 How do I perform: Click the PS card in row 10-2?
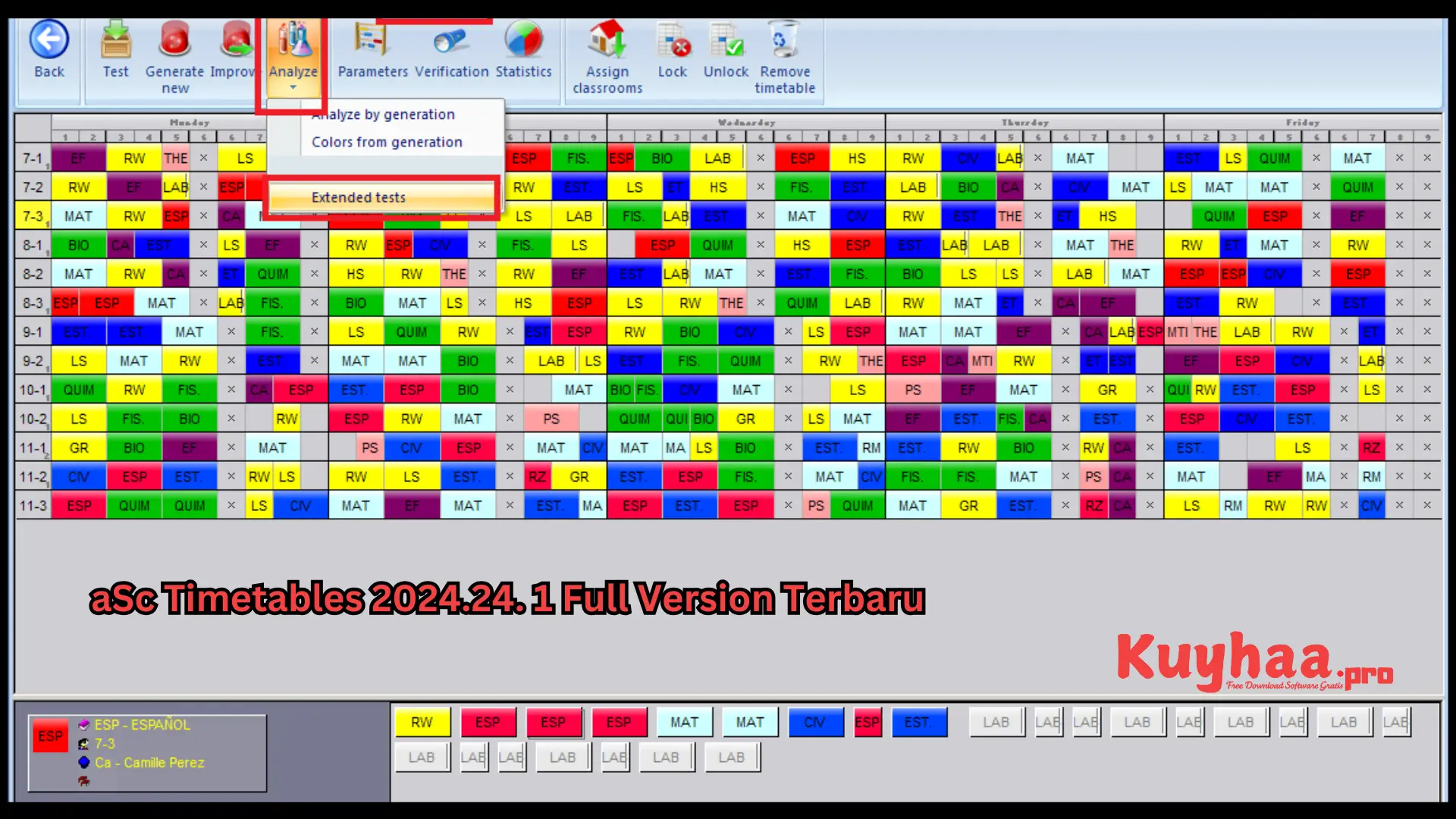point(551,419)
